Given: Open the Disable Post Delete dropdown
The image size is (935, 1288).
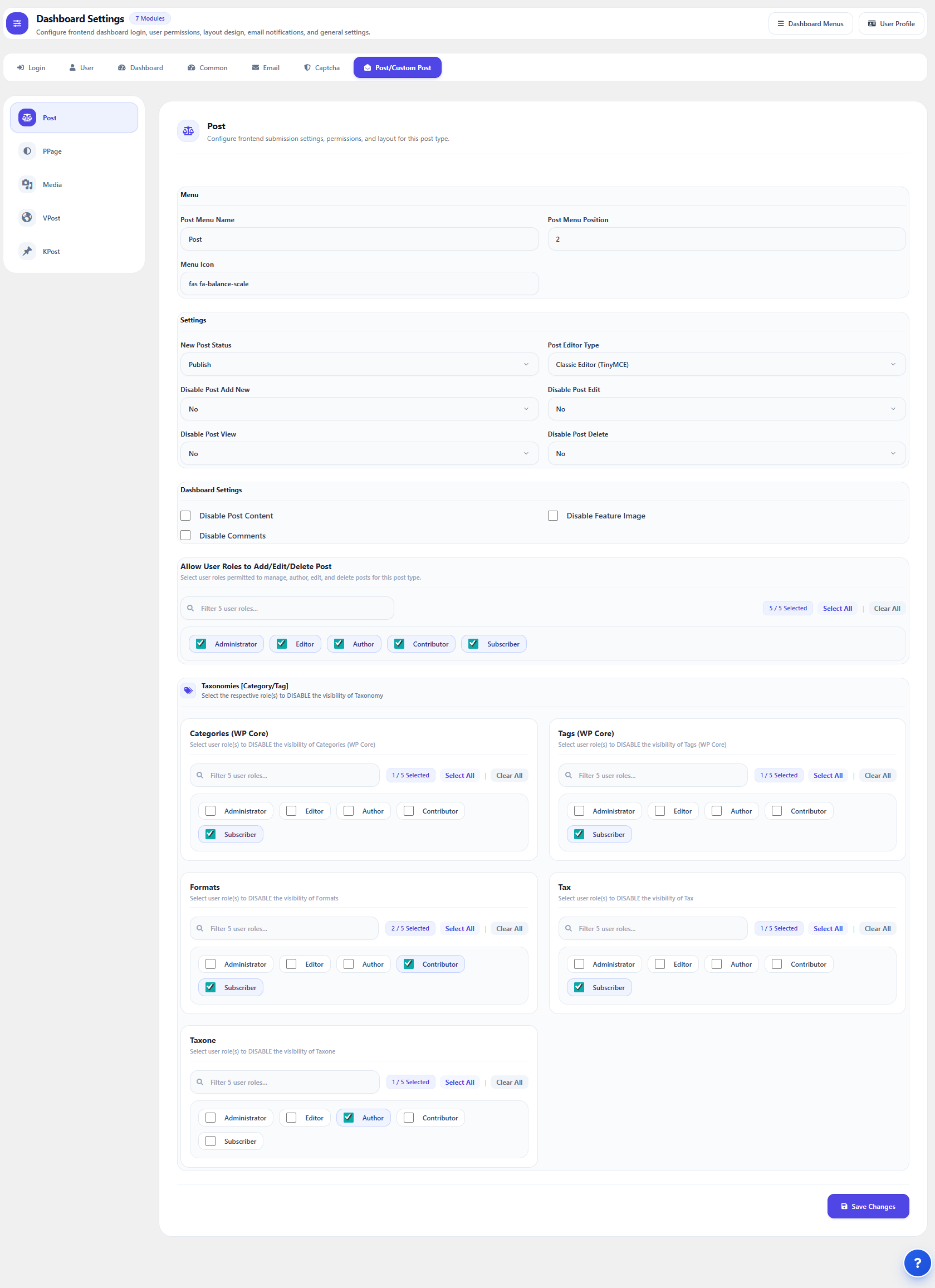Looking at the screenshot, I should pos(727,453).
